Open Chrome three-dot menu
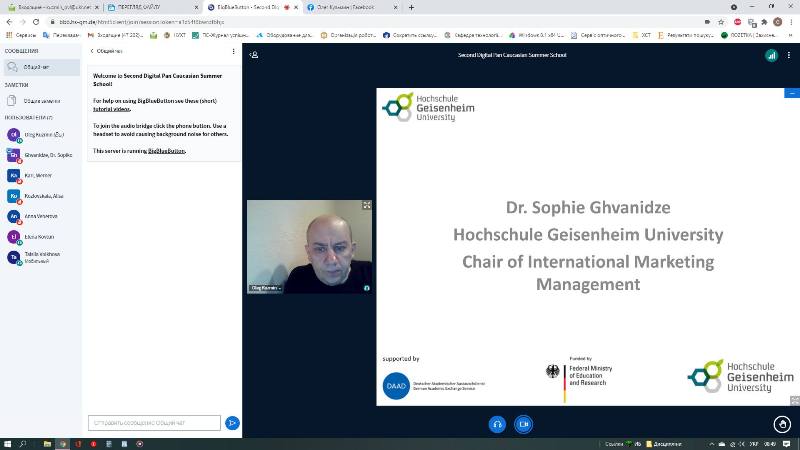Viewport: 800px width, 450px height. click(x=791, y=22)
